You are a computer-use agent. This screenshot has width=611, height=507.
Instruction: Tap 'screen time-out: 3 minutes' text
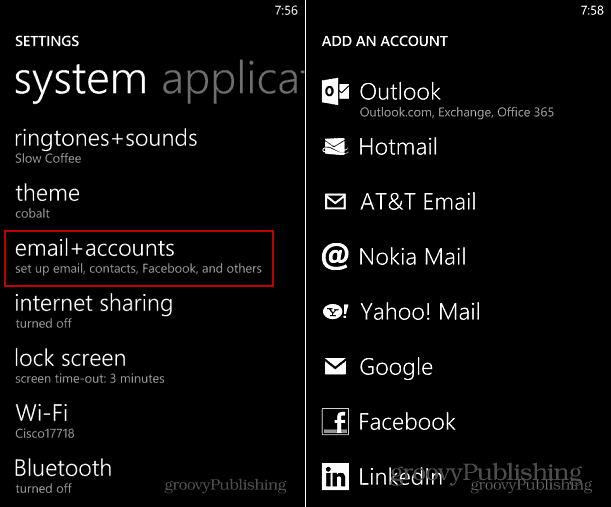(90, 379)
